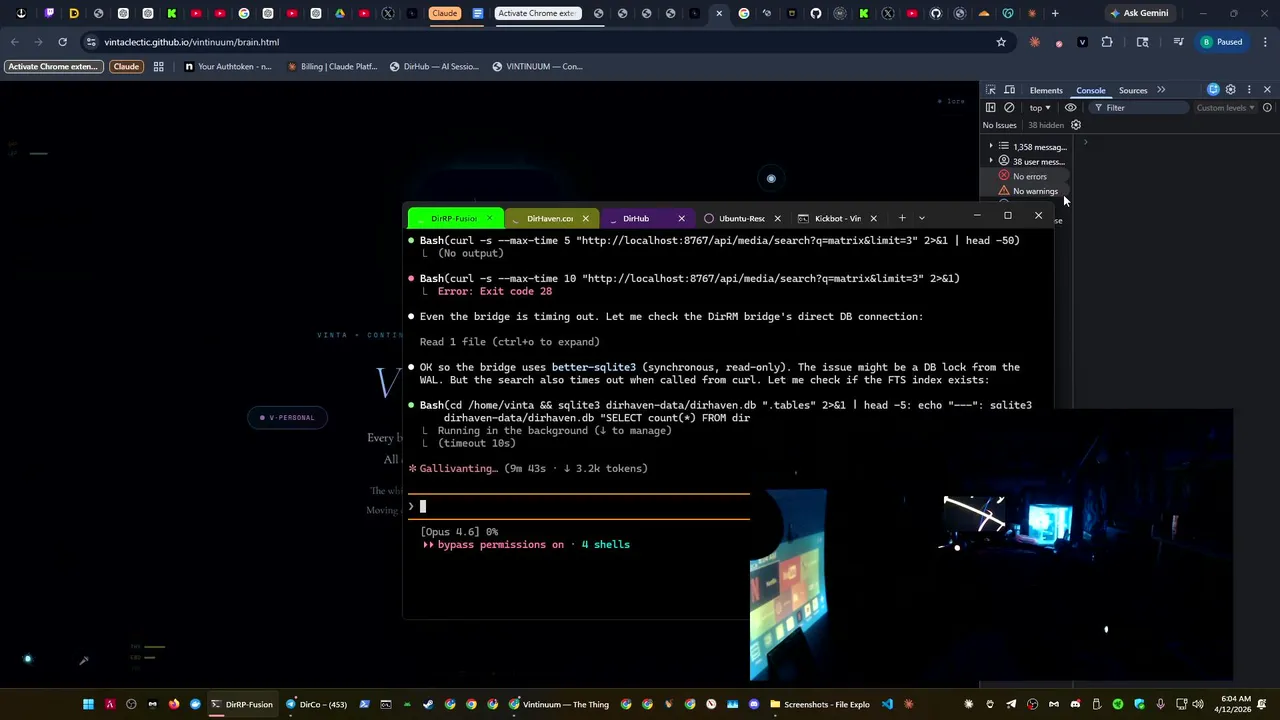Toggle the live expression eye icon
Image resolution: width=1280 pixels, height=720 pixels.
pyautogui.click(x=1071, y=108)
